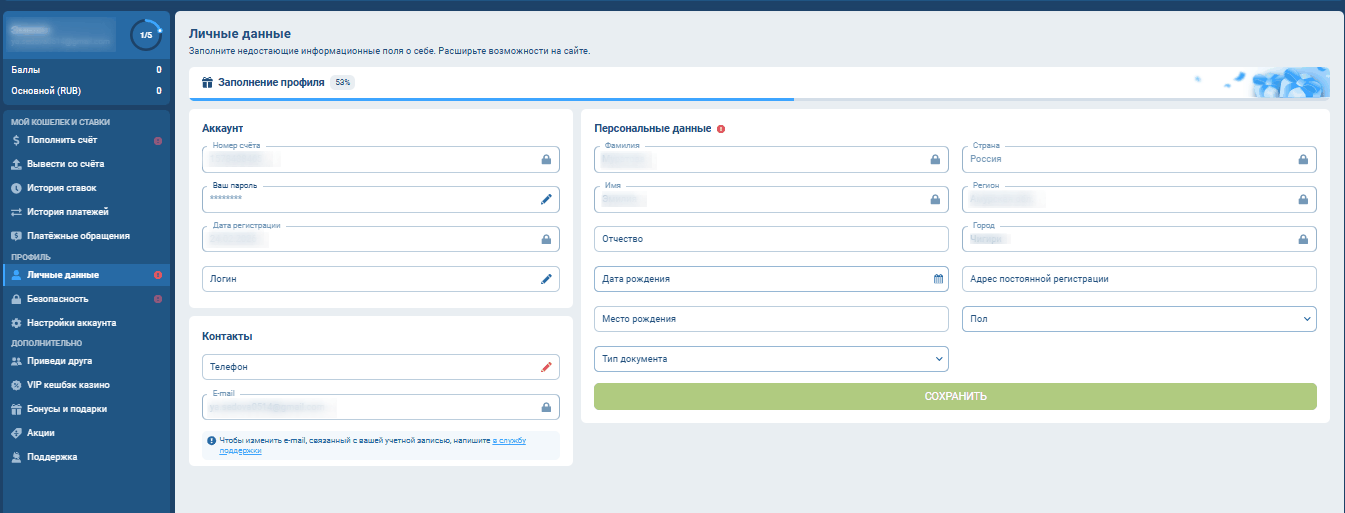Click the lock icon in Страна field
The width and height of the screenshot is (1345, 513).
(x=1303, y=159)
